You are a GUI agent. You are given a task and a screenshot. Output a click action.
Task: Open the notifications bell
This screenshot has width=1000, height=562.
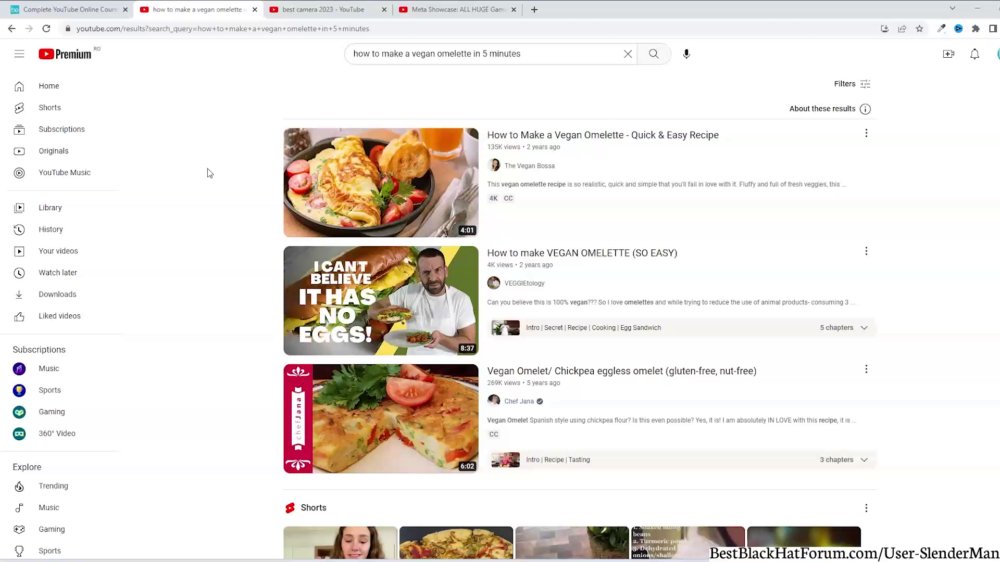974,54
